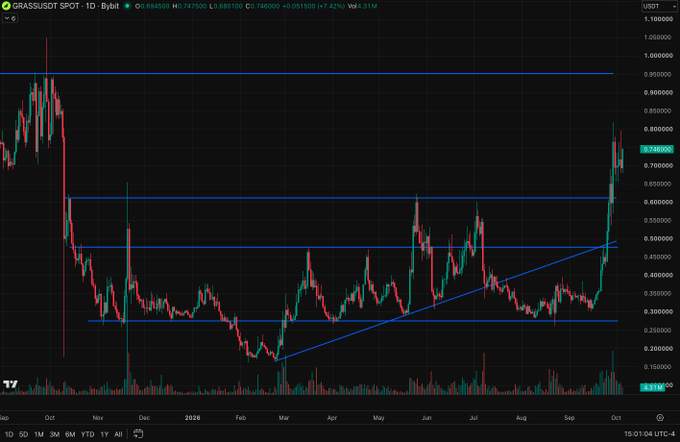Click the Nov label on time axis
Viewport: 680px width, 442px height.
coord(98,418)
